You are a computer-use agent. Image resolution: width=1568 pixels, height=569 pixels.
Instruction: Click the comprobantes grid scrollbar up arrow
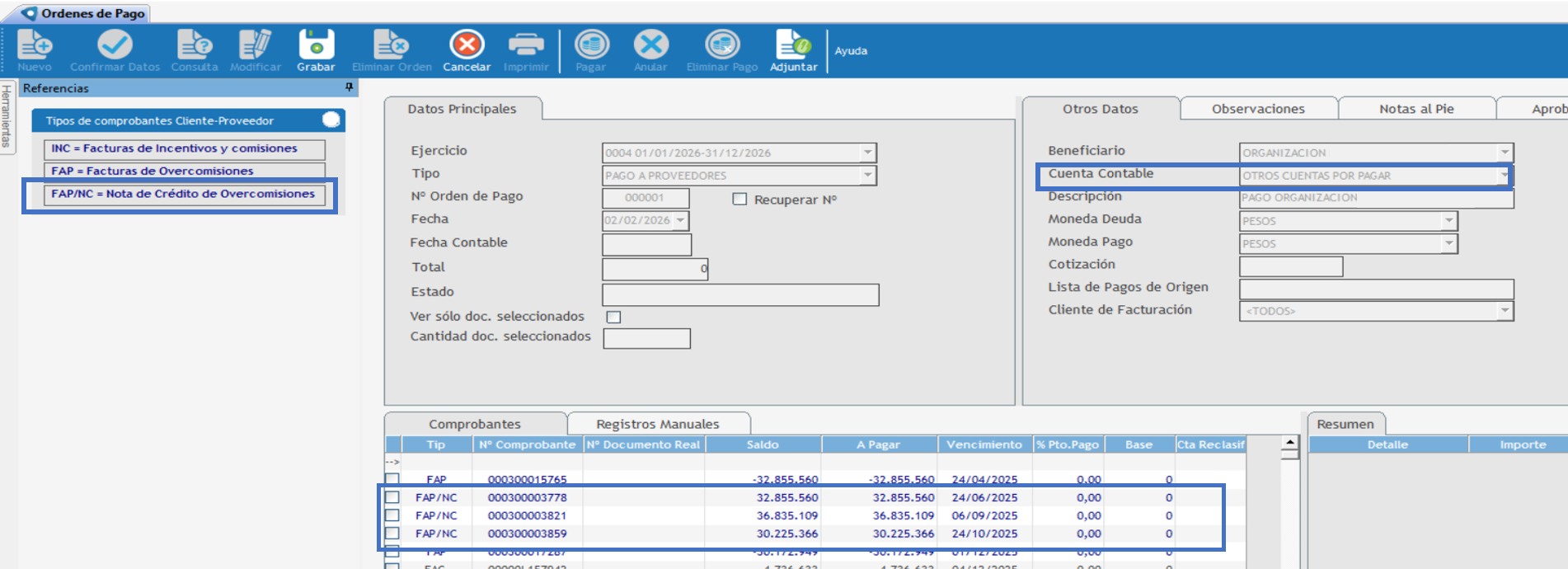pos(1289,443)
